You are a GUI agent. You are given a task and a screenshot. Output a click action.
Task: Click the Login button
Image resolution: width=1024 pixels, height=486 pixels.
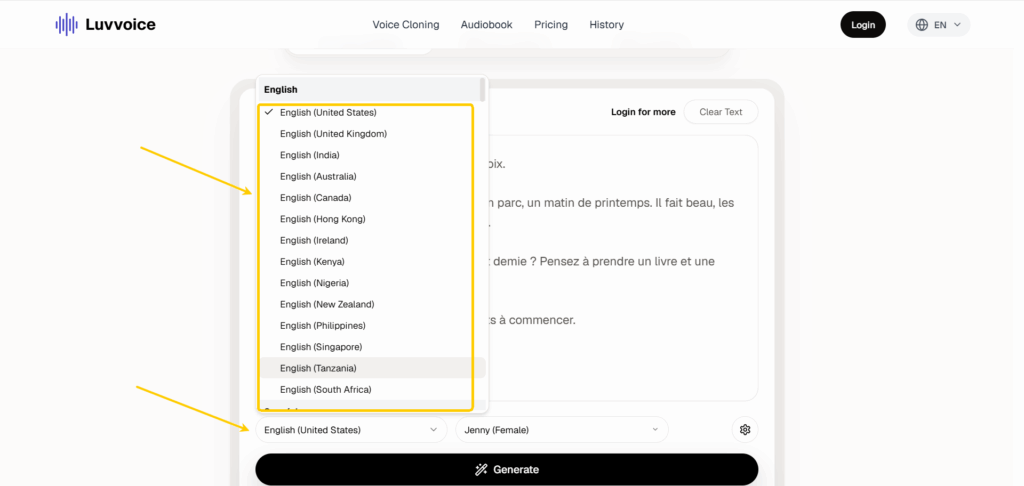(863, 25)
